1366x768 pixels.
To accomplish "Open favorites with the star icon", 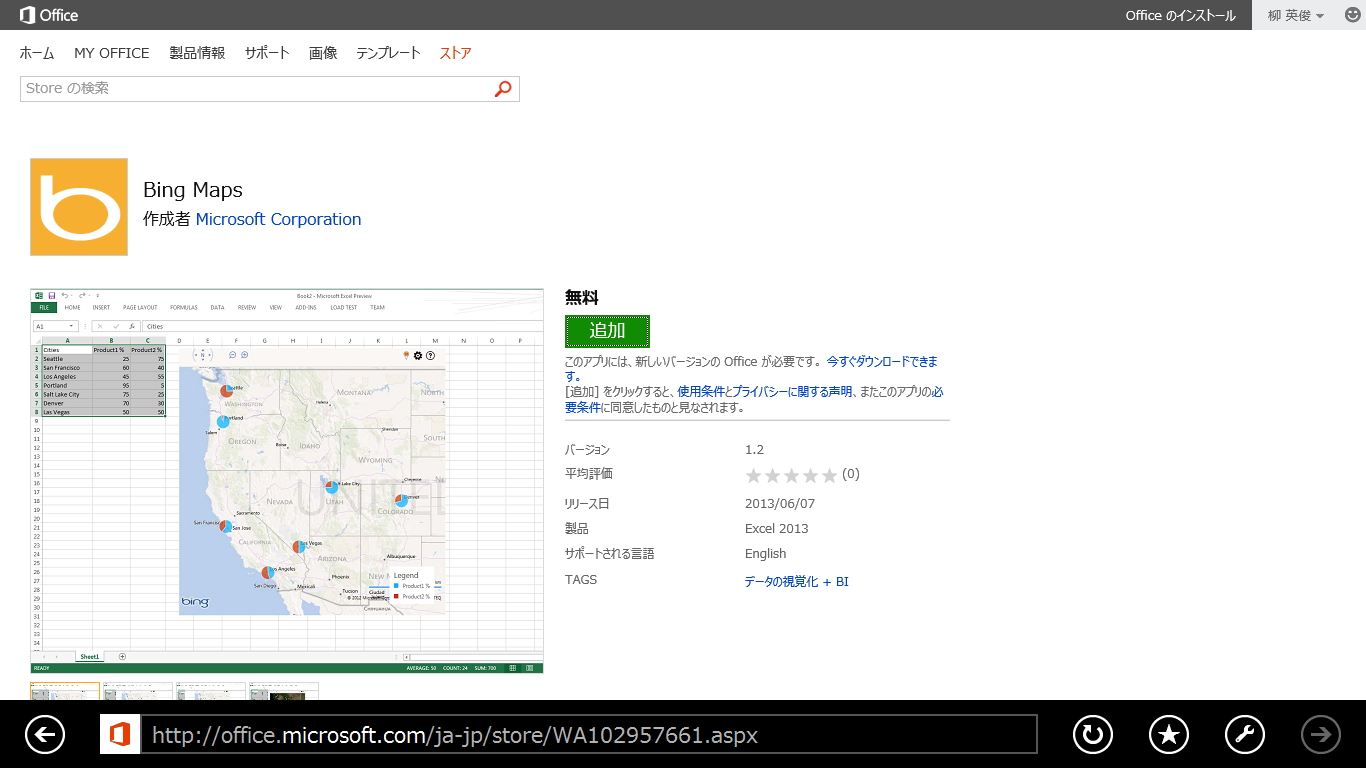I will tap(1168, 734).
